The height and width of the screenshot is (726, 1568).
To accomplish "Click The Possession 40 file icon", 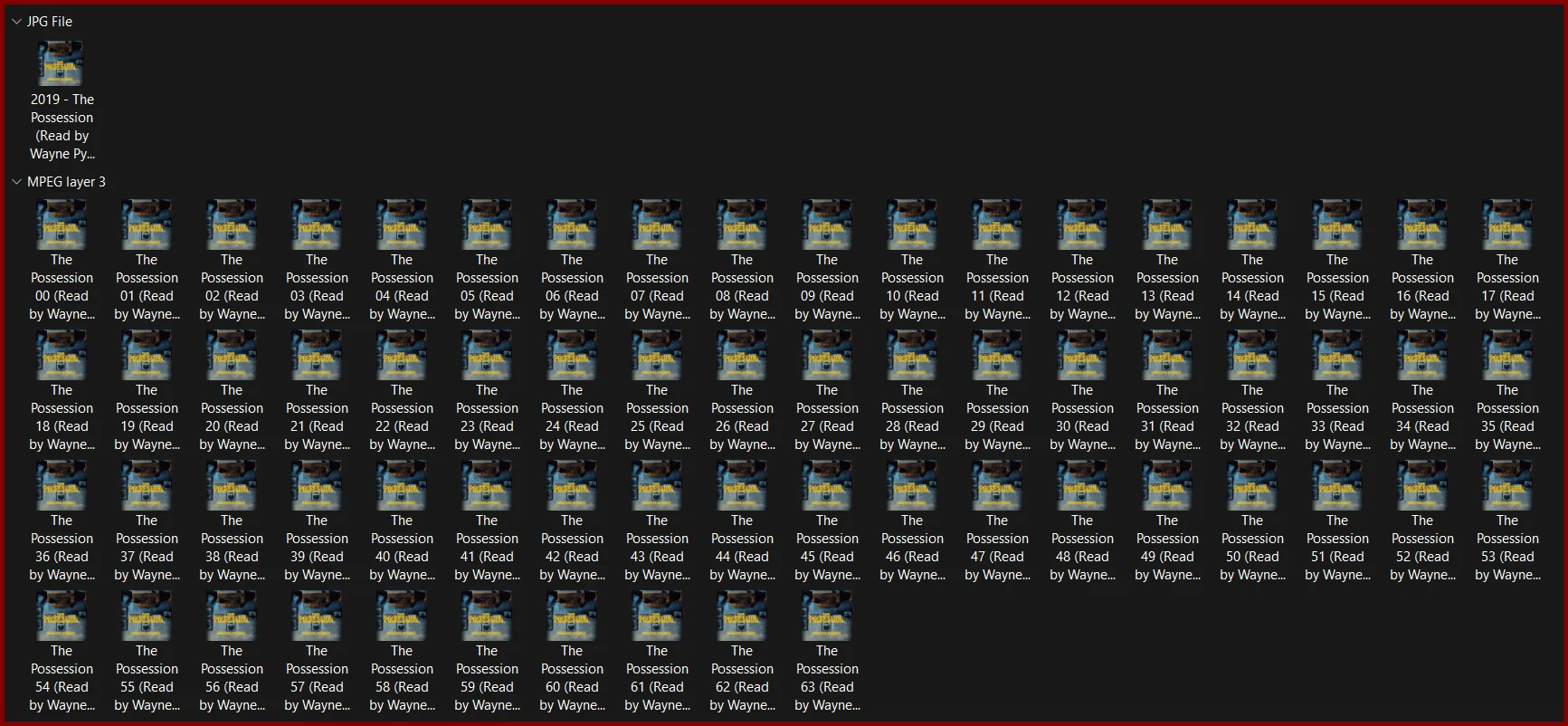I will (402, 485).
